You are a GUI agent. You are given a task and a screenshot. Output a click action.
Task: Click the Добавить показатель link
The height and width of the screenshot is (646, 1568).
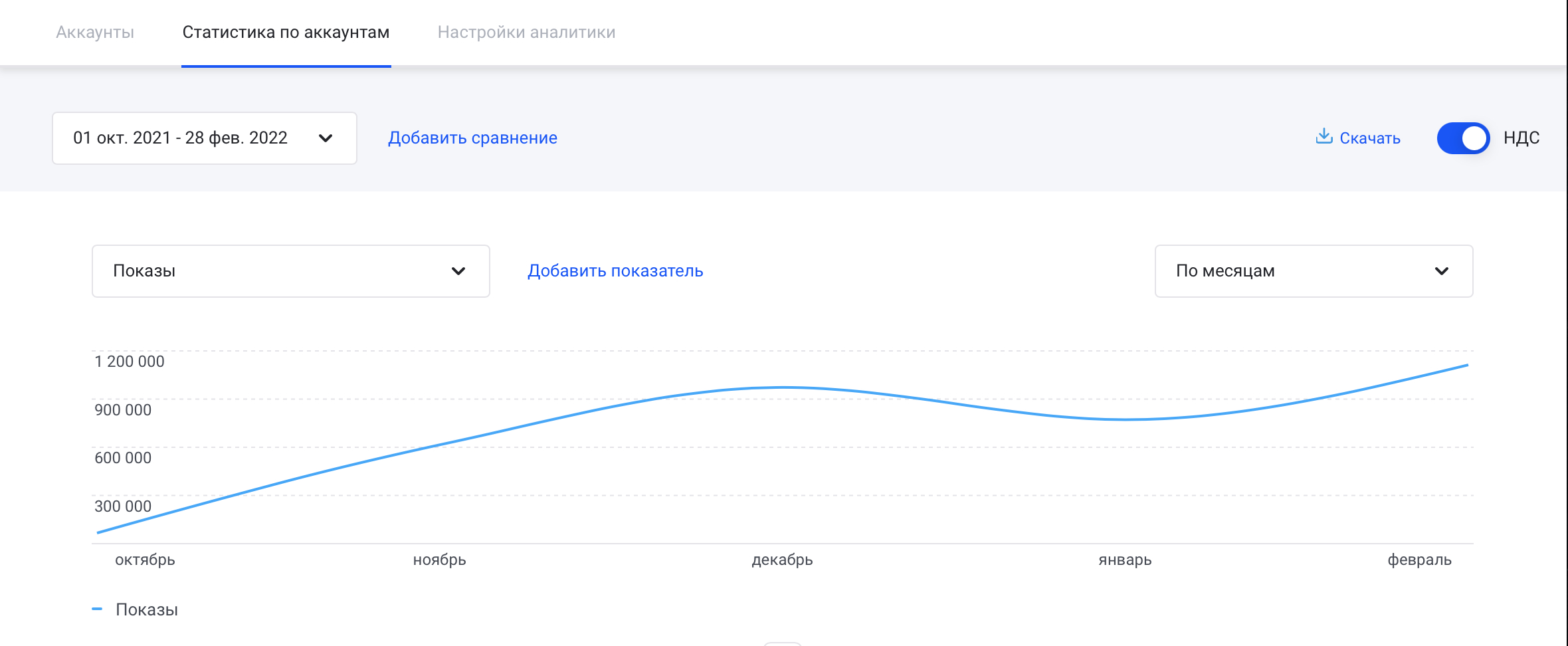coord(615,271)
